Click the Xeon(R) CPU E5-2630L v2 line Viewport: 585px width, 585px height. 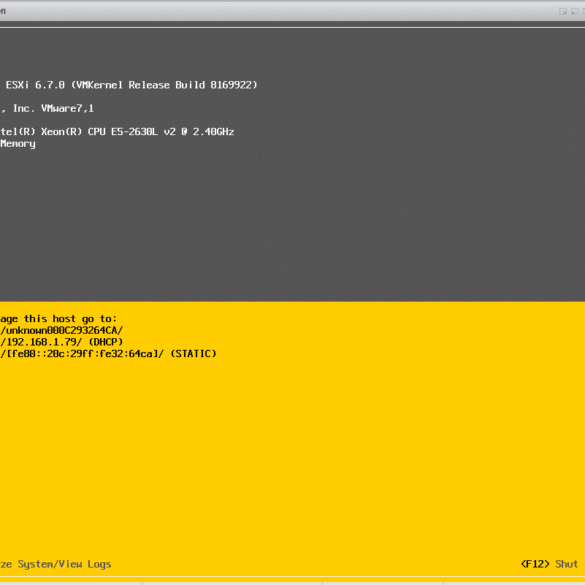pos(117,132)
